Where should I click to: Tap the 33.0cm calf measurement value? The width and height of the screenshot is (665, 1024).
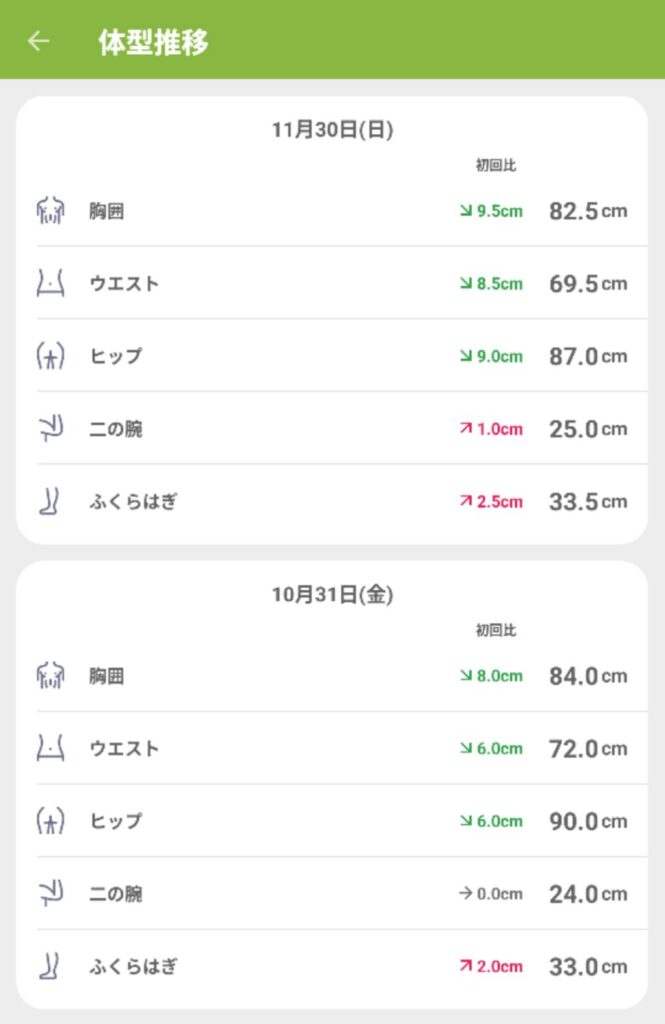(x=588, y=966)
